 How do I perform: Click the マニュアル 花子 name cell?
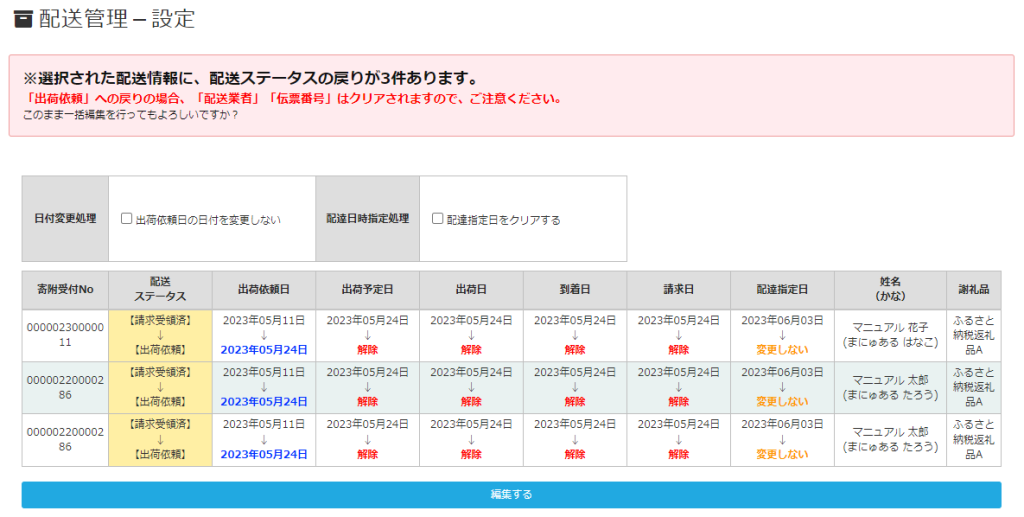coord(890,334)
